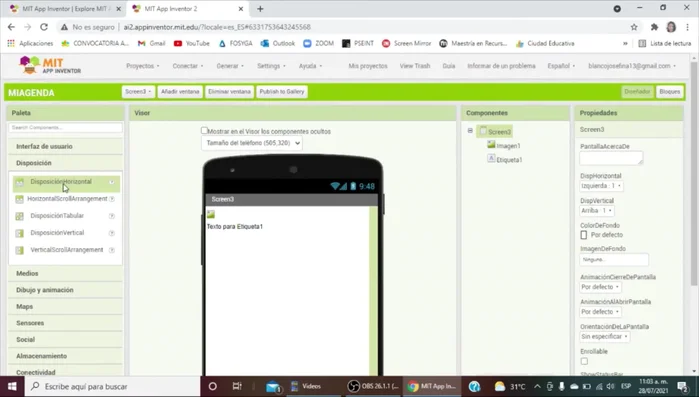Open 'Informar de un problema' link
The image size is (699, 397).
pyautogui.click(x=501, y=66)
